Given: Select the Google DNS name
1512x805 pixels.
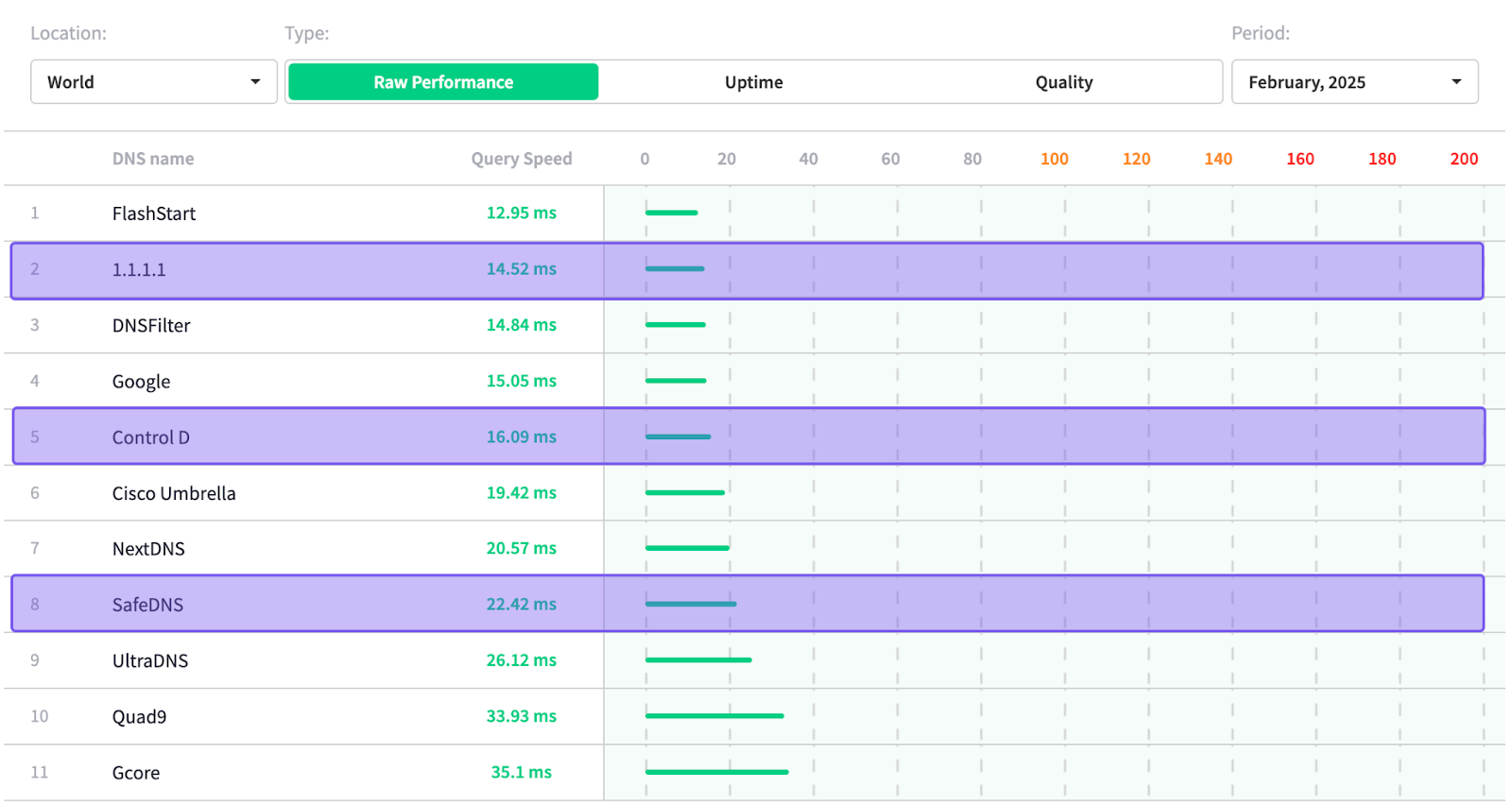Looking at the screenshot, I should pos(142,381).
